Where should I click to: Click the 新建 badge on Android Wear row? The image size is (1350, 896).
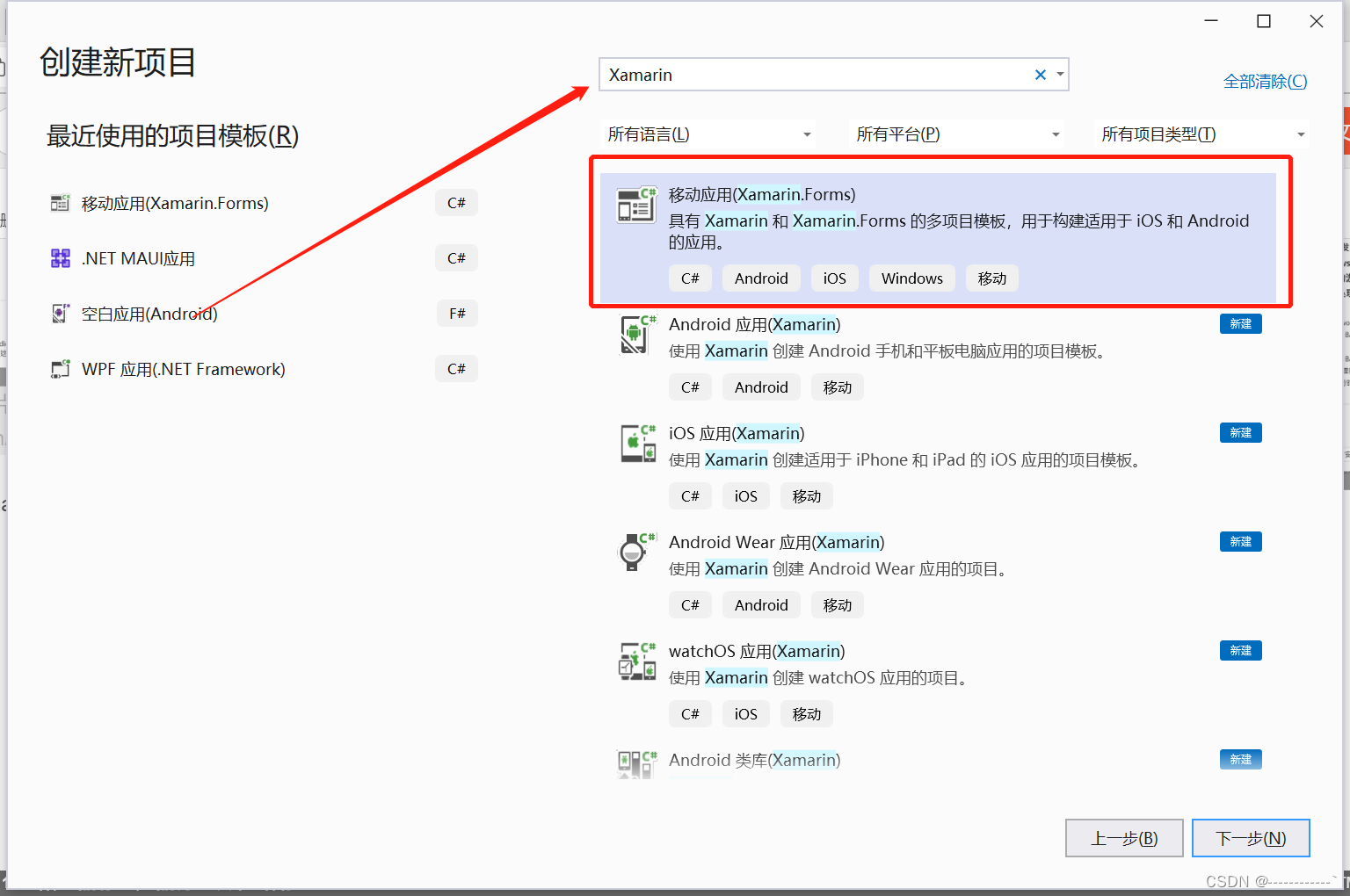1241,542
